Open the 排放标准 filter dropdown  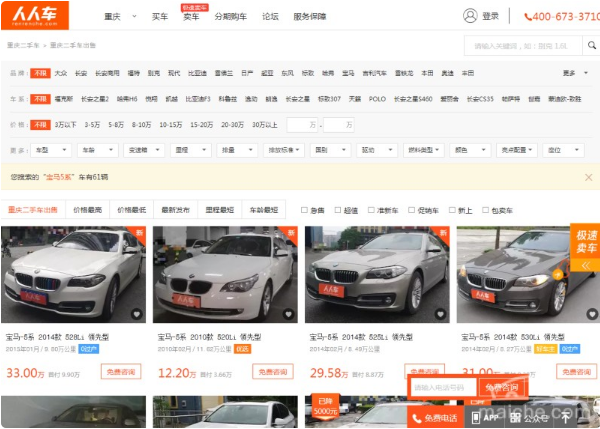coord(284,150)
